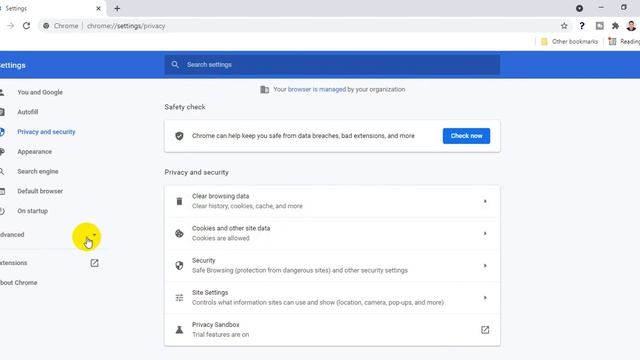Open Appearance settings section

click(x=34, y=151)
